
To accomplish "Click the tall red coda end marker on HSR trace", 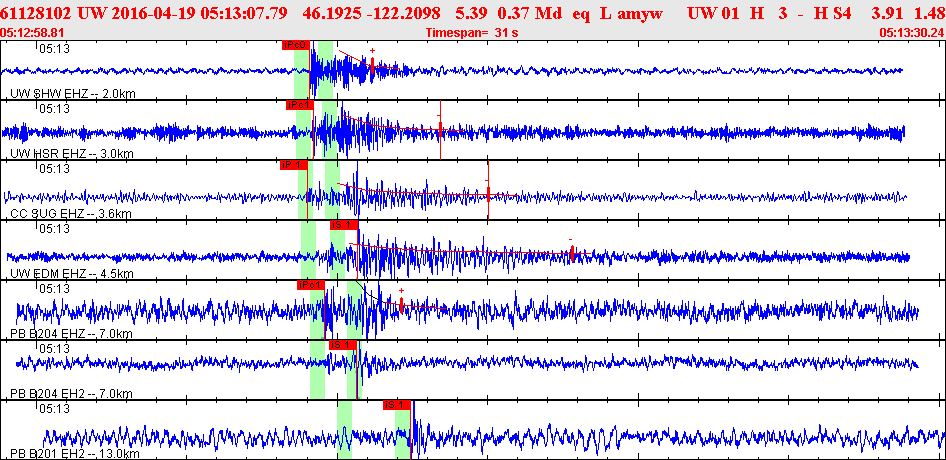I will pos(440,130).
